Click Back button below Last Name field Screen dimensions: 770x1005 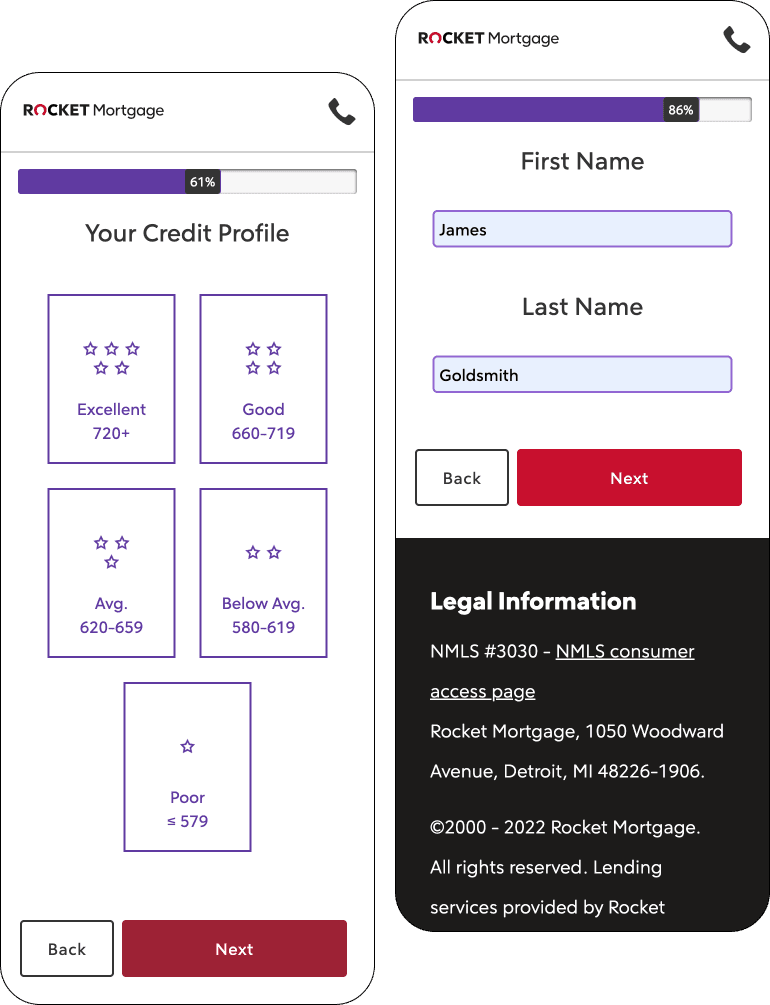[462, 478]
